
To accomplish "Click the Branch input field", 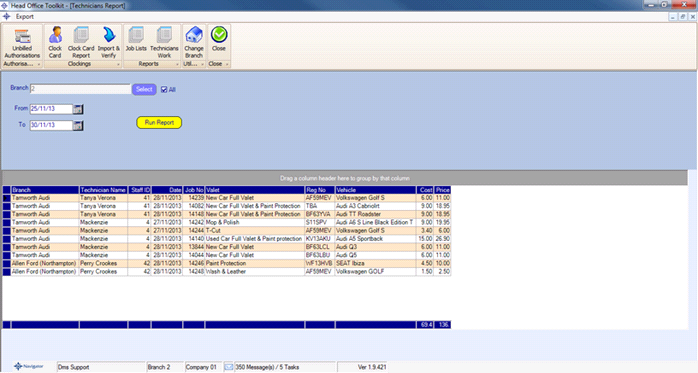I will [80, 89].
